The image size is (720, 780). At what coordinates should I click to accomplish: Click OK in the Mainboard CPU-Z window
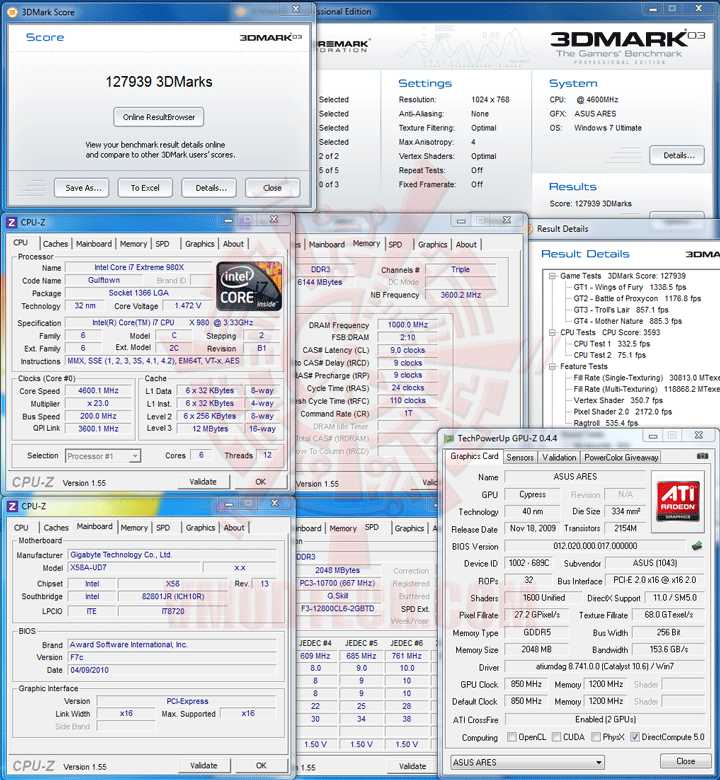[261, 766]
